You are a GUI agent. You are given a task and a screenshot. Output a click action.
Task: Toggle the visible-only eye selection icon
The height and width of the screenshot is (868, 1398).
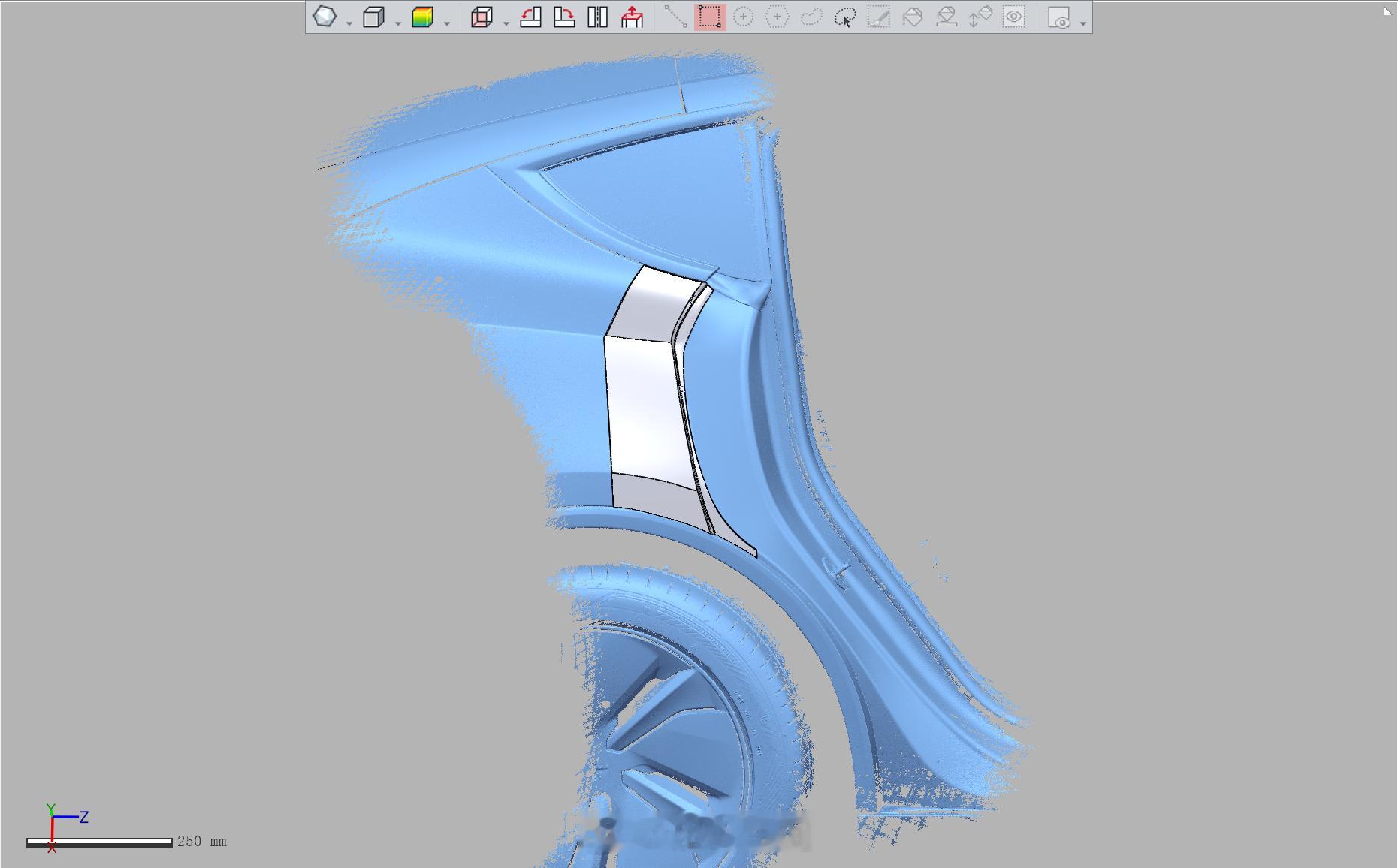point(1013,17)
